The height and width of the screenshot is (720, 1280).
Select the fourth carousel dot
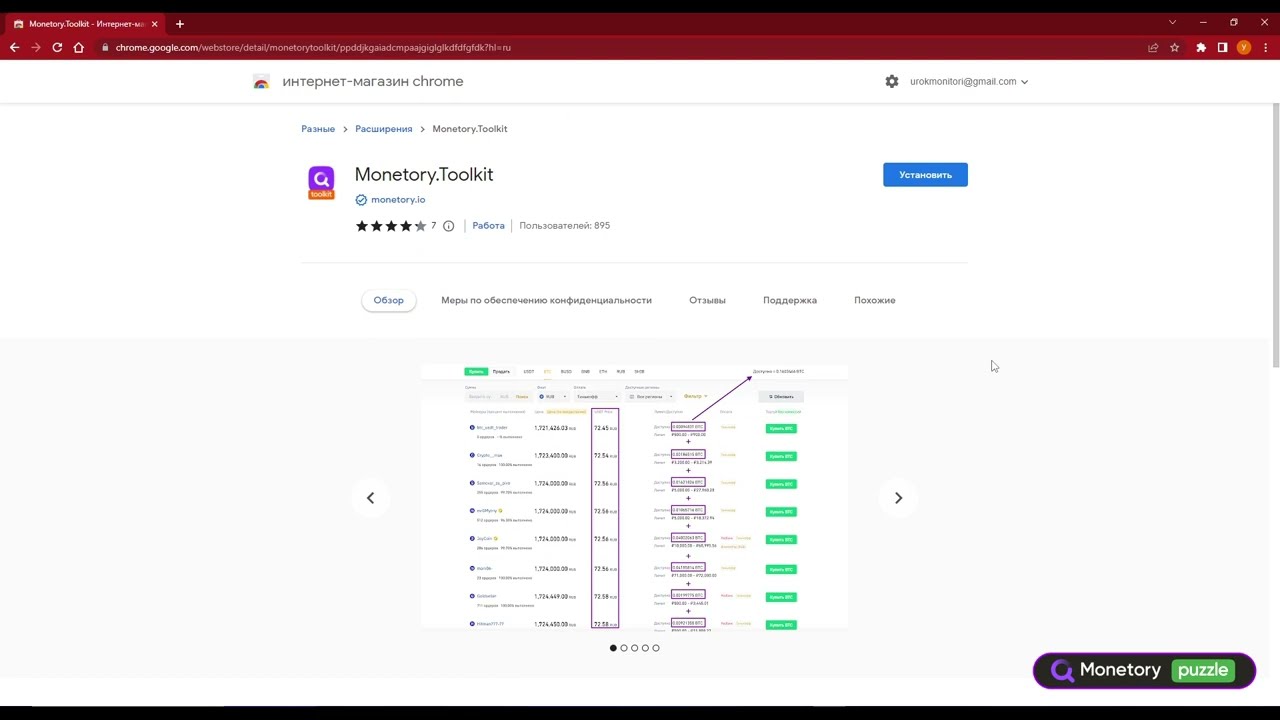[645, 648]
